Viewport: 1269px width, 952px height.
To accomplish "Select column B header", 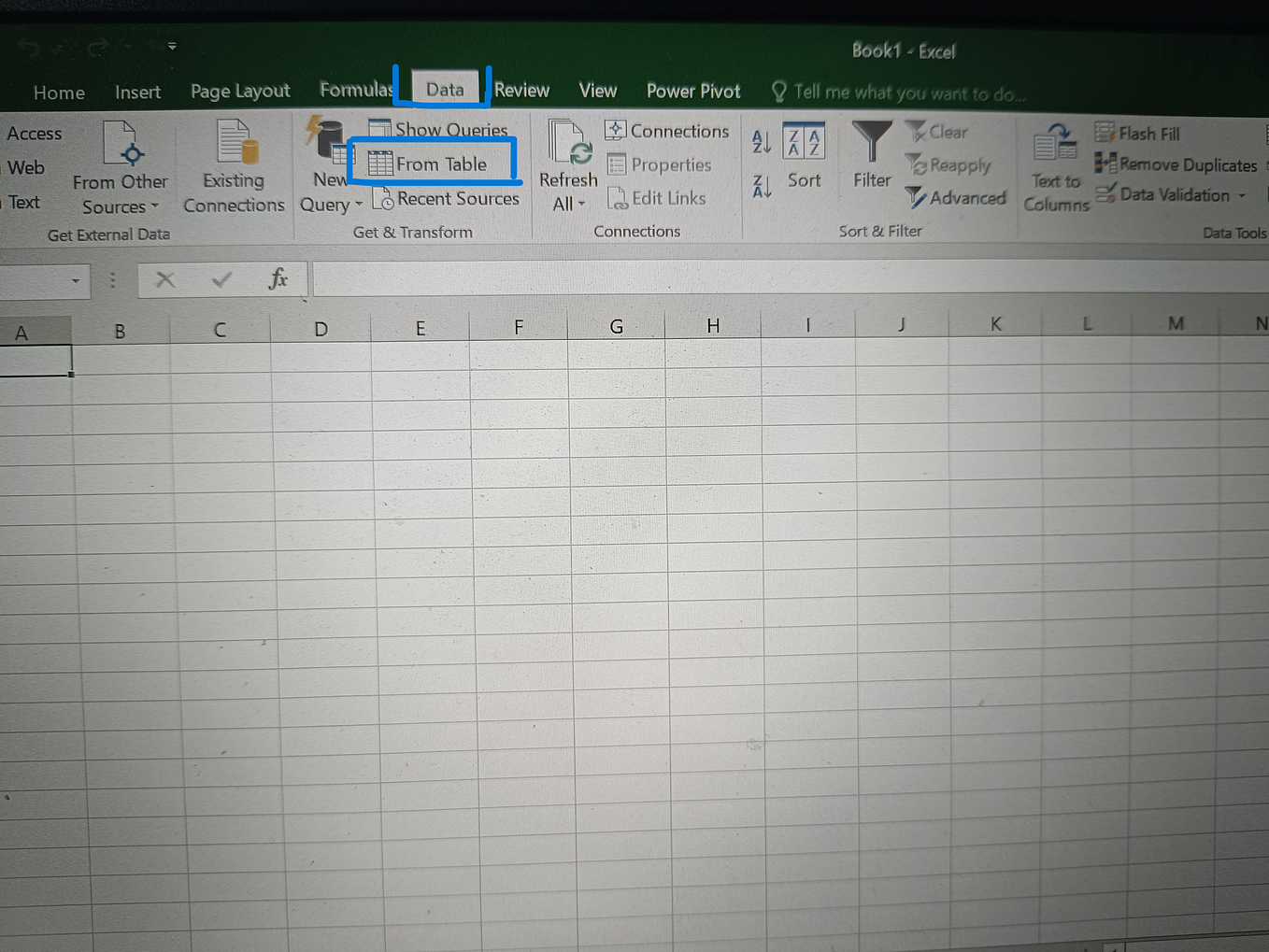I will pos(120,331).
